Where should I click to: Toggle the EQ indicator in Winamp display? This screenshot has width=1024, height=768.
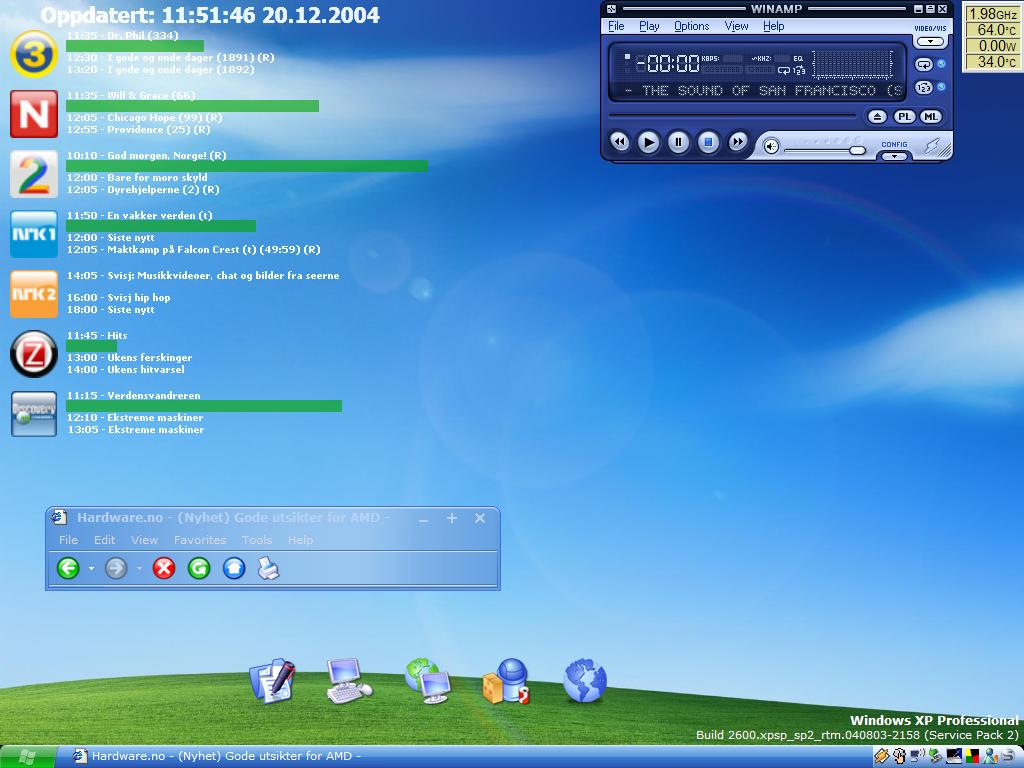coord(798,58)
